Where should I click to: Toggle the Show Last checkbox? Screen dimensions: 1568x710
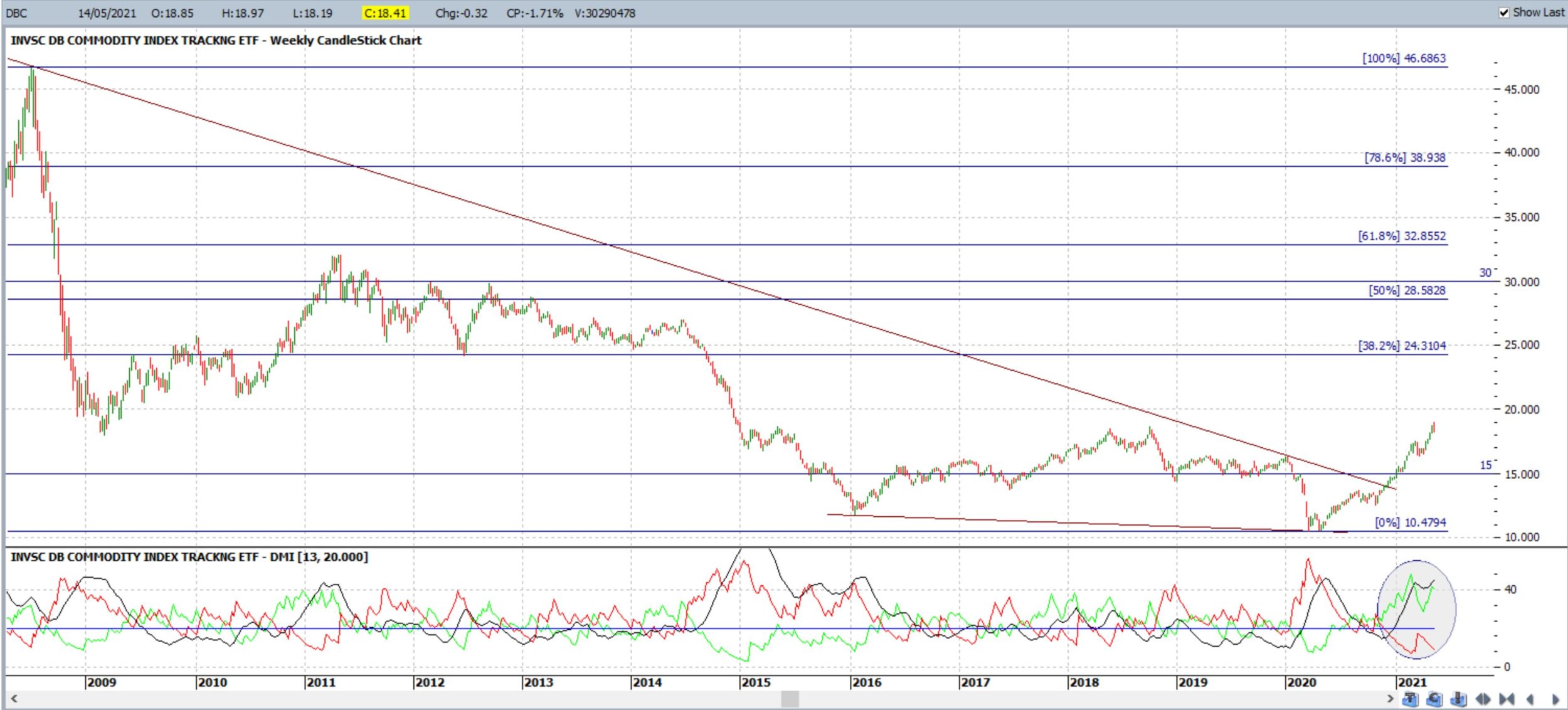1503,13
